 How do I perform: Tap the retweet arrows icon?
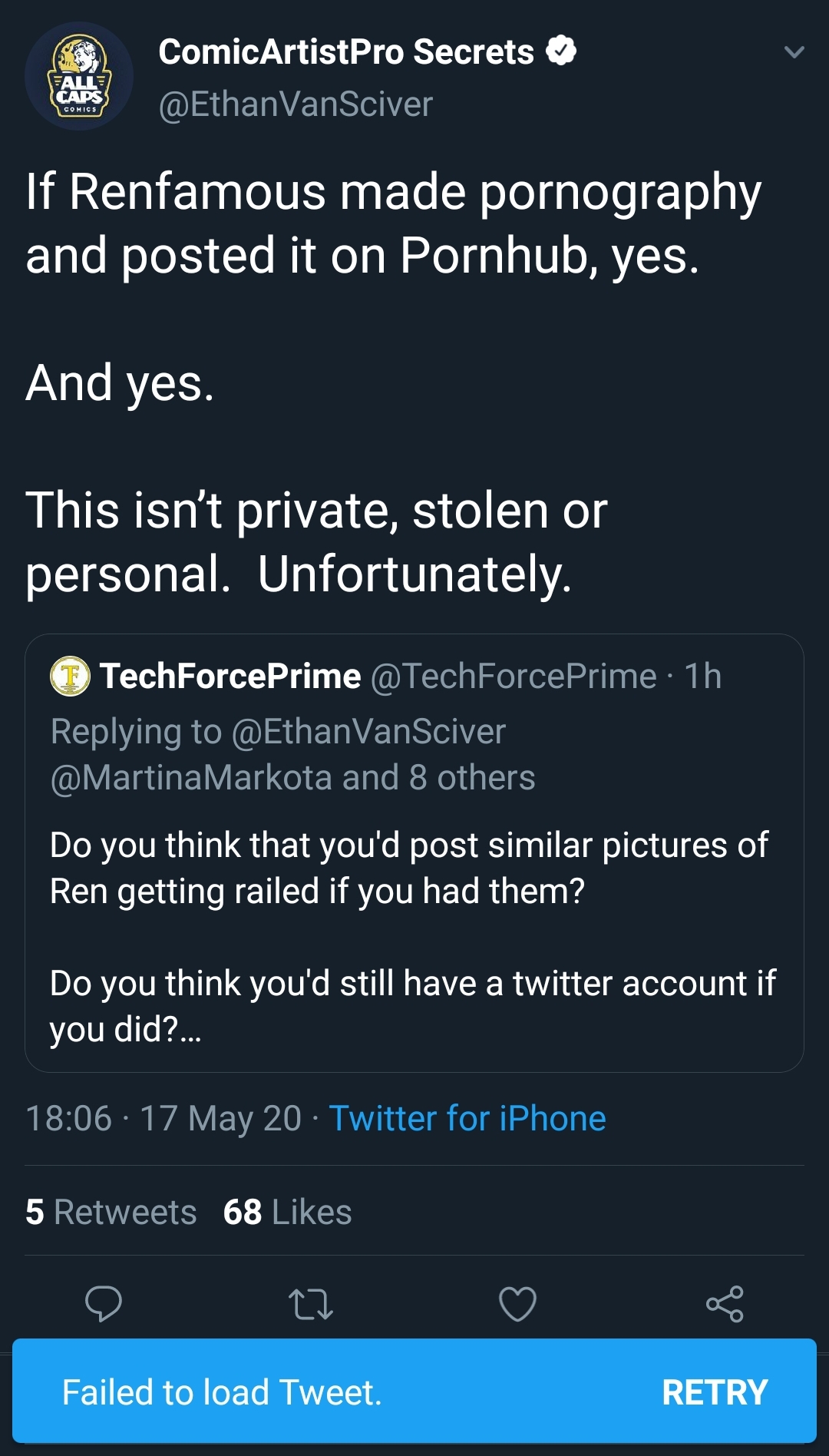pyautogui.click(x=311, y=1303)
